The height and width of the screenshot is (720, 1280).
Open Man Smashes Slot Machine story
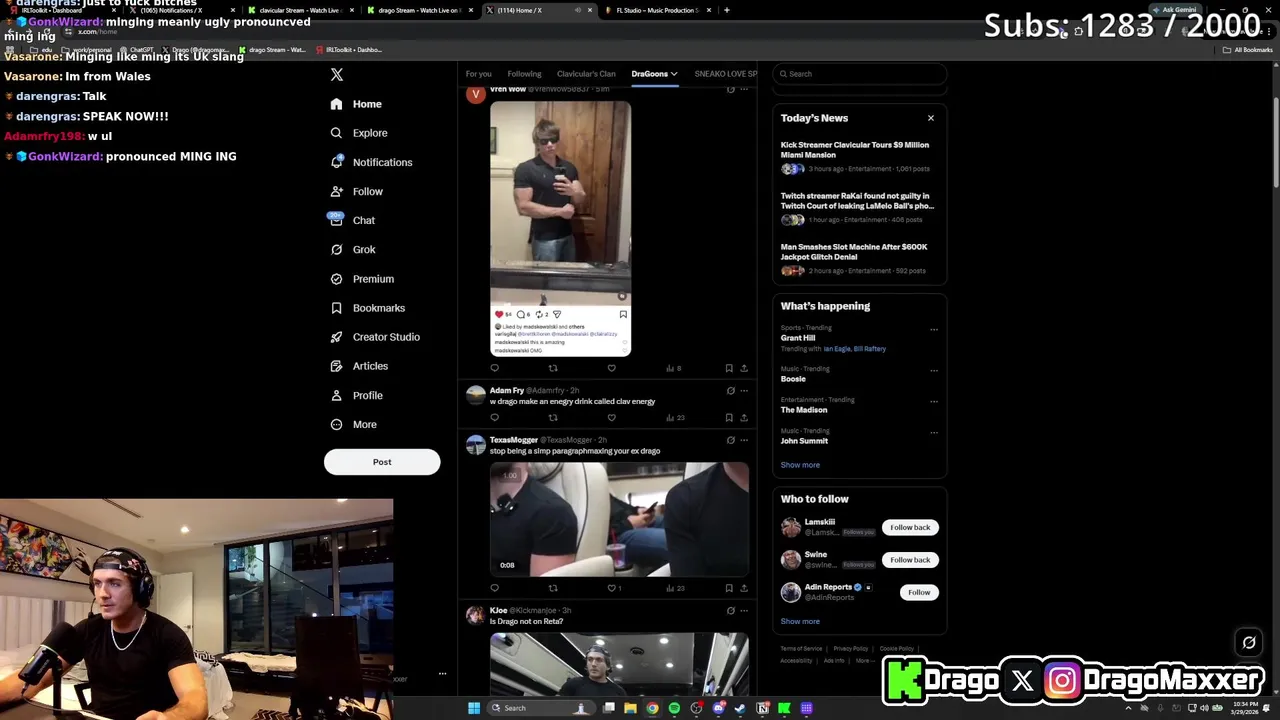tap(858, 260)
